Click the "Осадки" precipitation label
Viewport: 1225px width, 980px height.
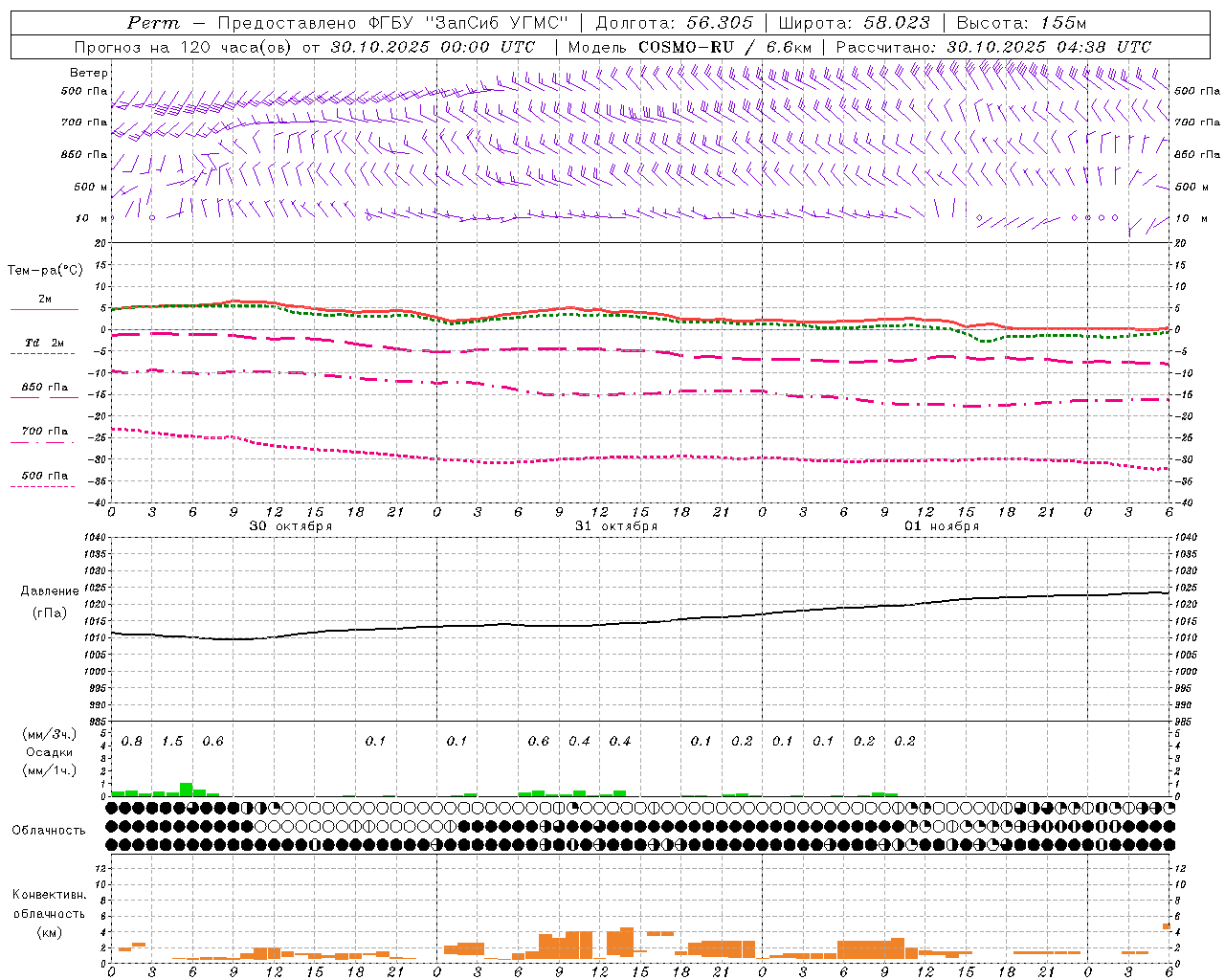(49, 752)
